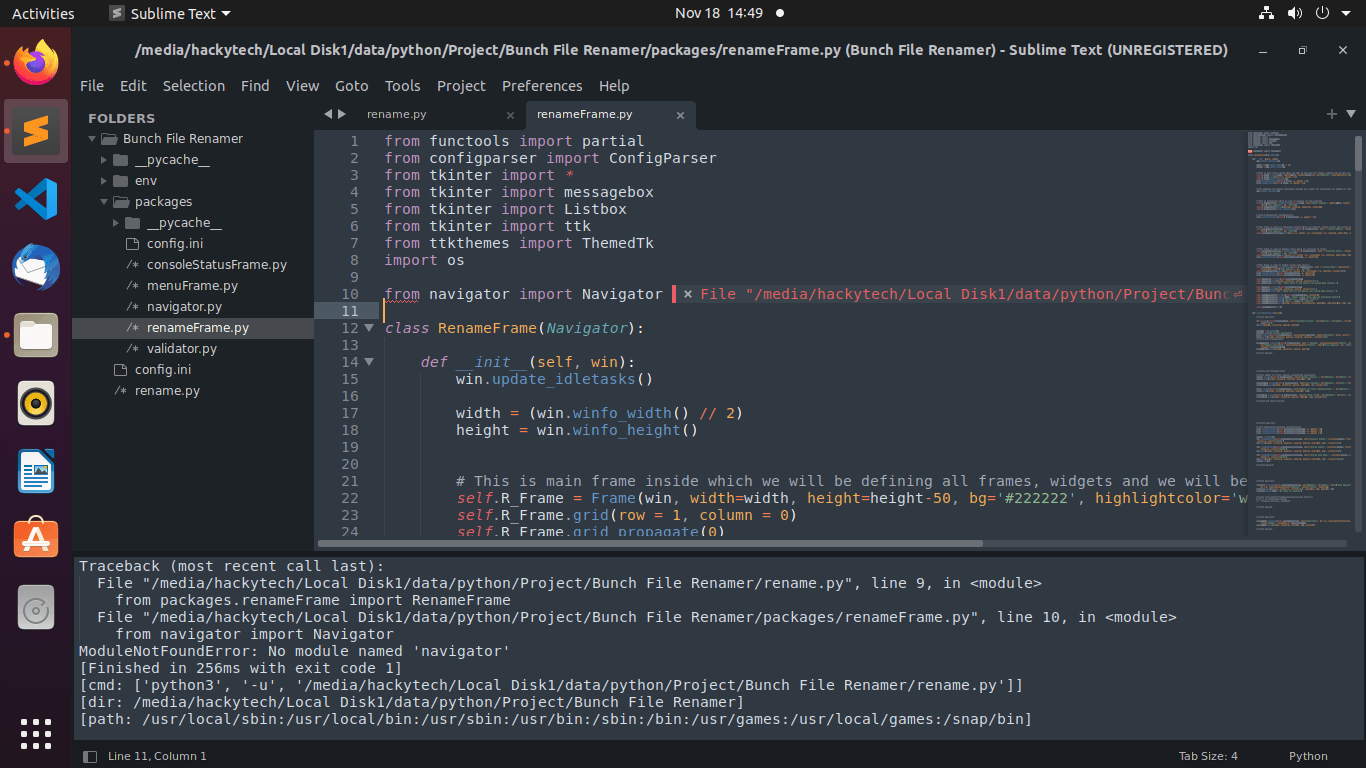This screenshot has width=1366, height=768.
Task: Open the Preferences menu
Action: 542,86
